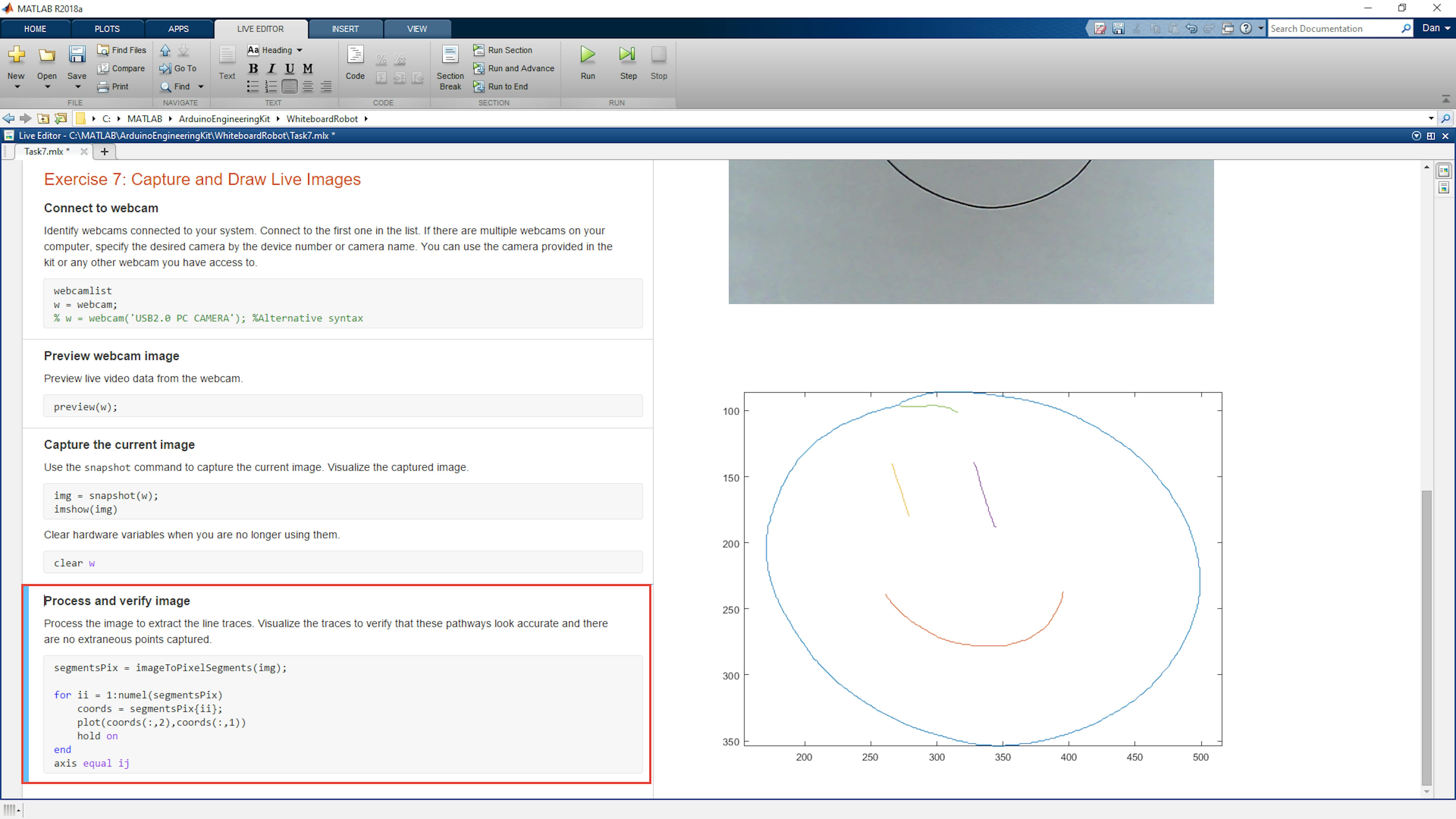Switch to the HOME ribbon tab
This screenshot has height=819, width=1456.
click(35, 29)
